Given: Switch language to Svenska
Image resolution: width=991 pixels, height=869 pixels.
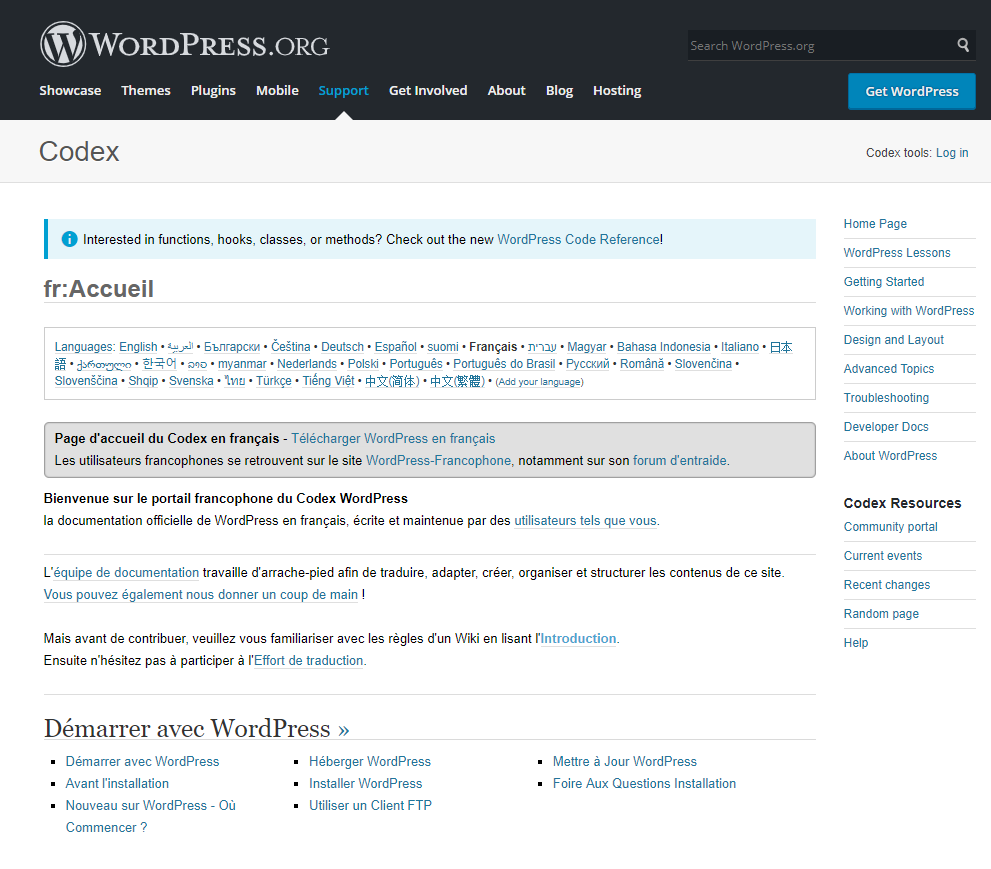Looking at the screenshot, I should (191, 380).
